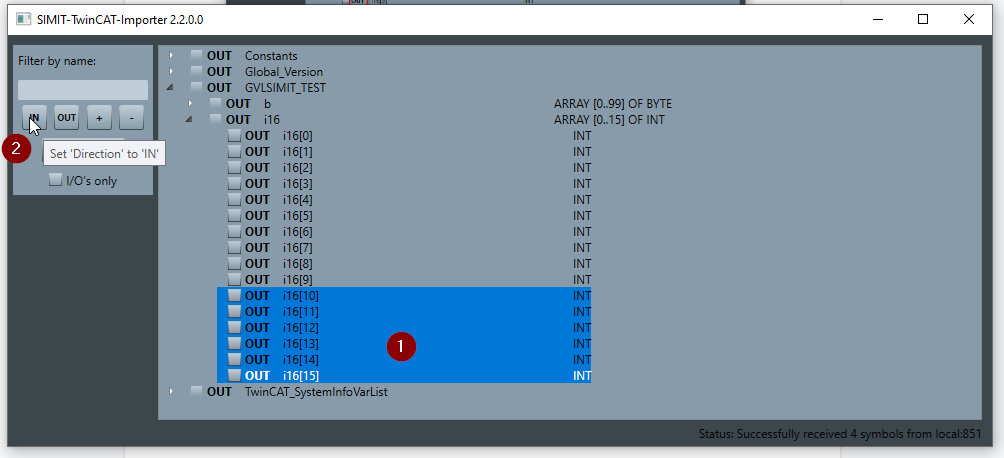The height and width of the screenshot is (458, 1004).
Task: Check the checkbox for the i16 array
Action: (215, 119)
